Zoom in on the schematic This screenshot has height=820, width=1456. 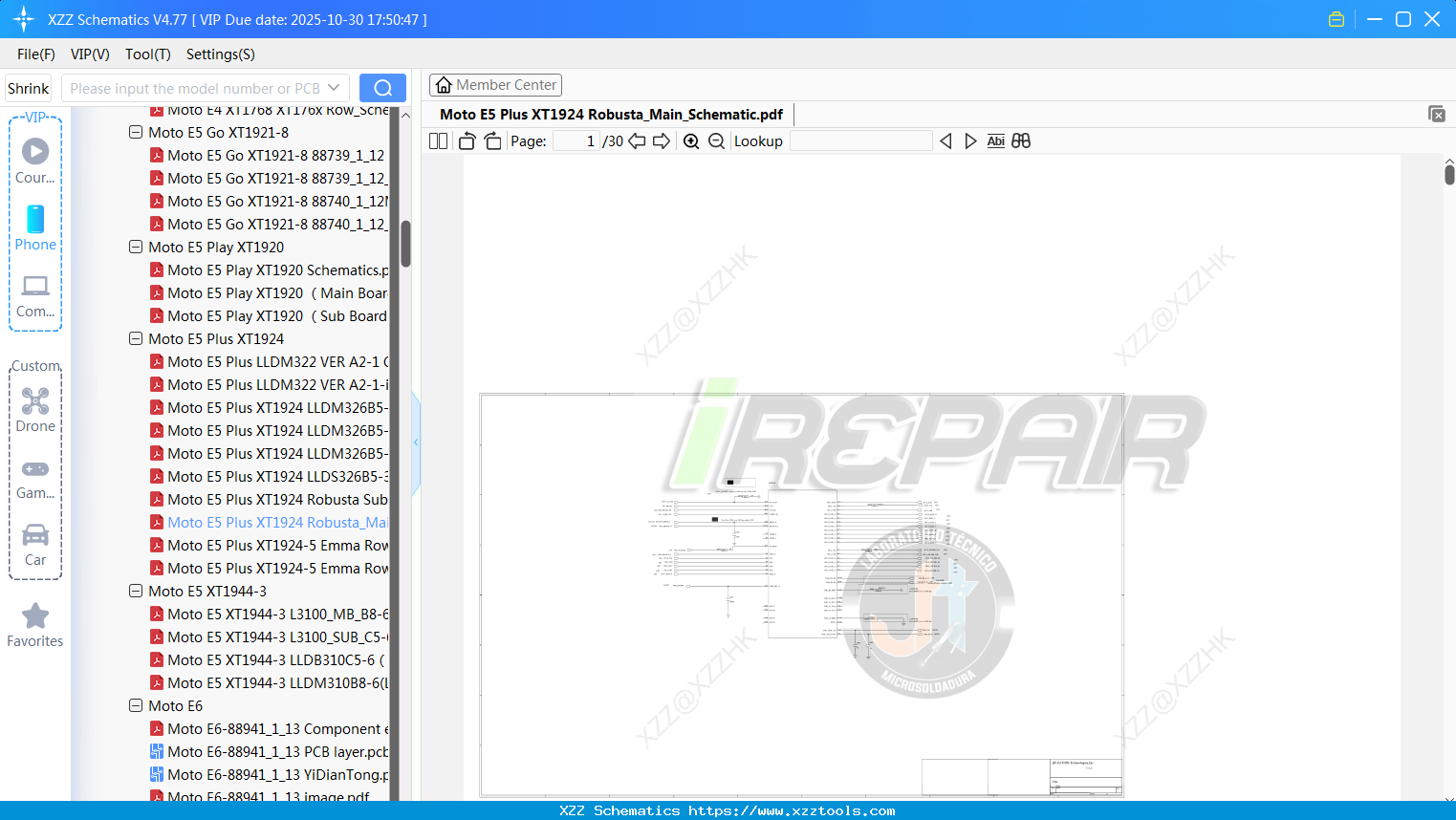(690, 140)
